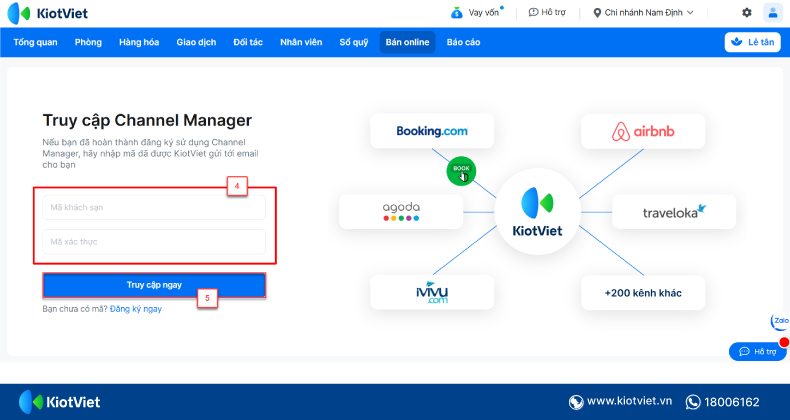Open the user account avatar icon
Image resolution: width=790 pixels, height=420 pixels.
pos(772,13)
